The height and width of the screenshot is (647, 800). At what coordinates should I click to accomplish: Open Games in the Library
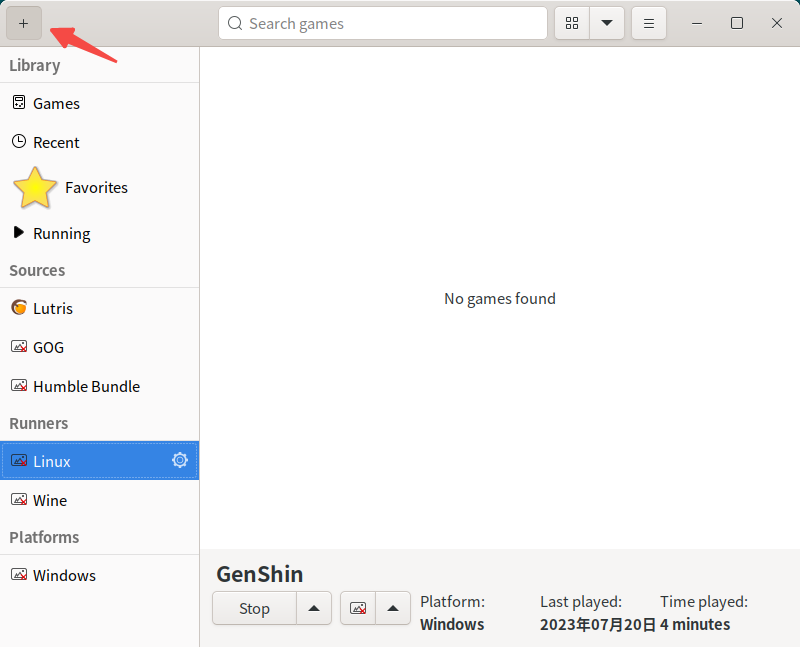click(x=99, y=104)
